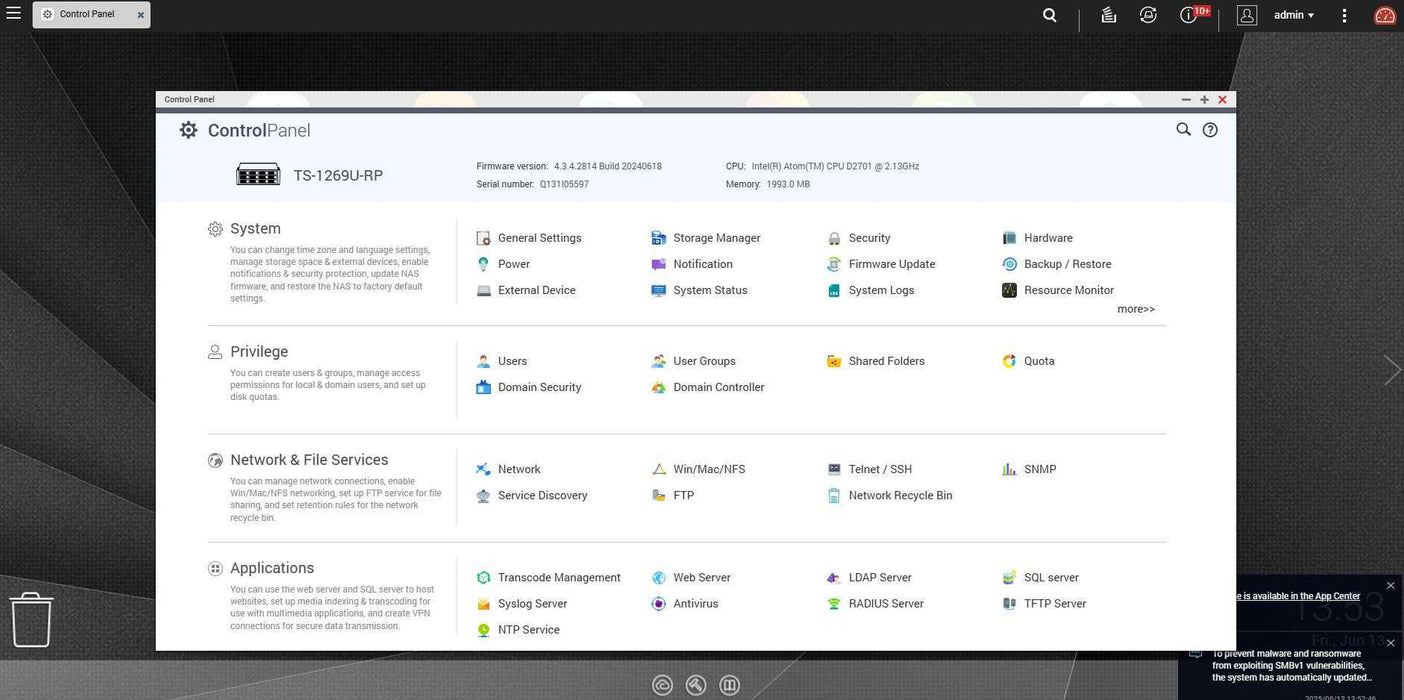
Task: Open Network Recycle Bin settings
Action: click(889, 495)
